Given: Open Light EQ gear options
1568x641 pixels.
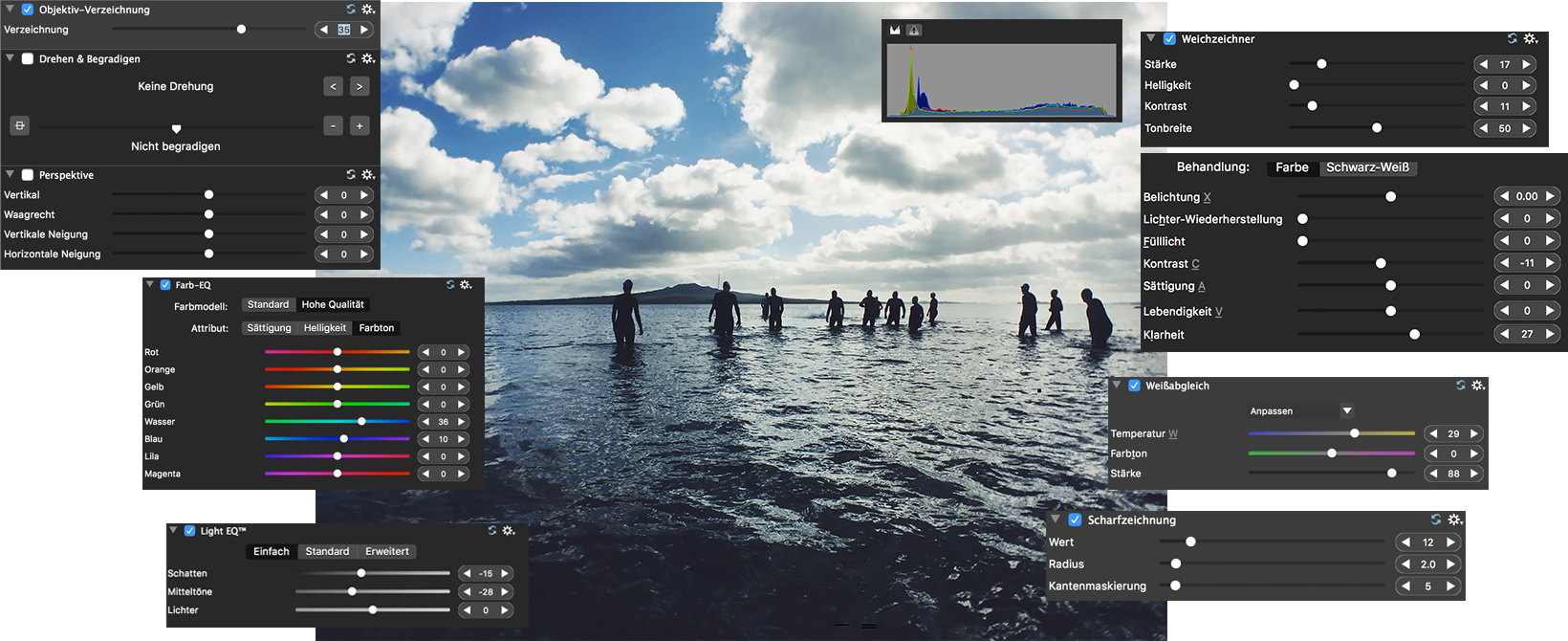Looking at the screenshot, I should 509,531.
